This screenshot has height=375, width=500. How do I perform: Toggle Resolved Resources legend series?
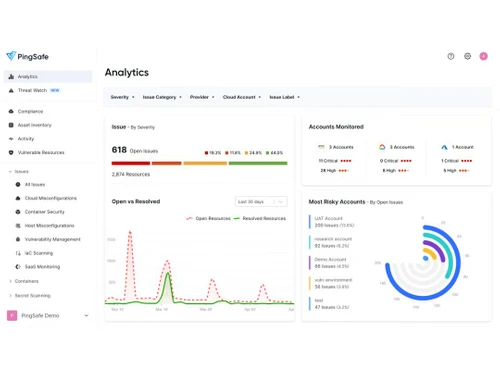(x=260, y=218)
